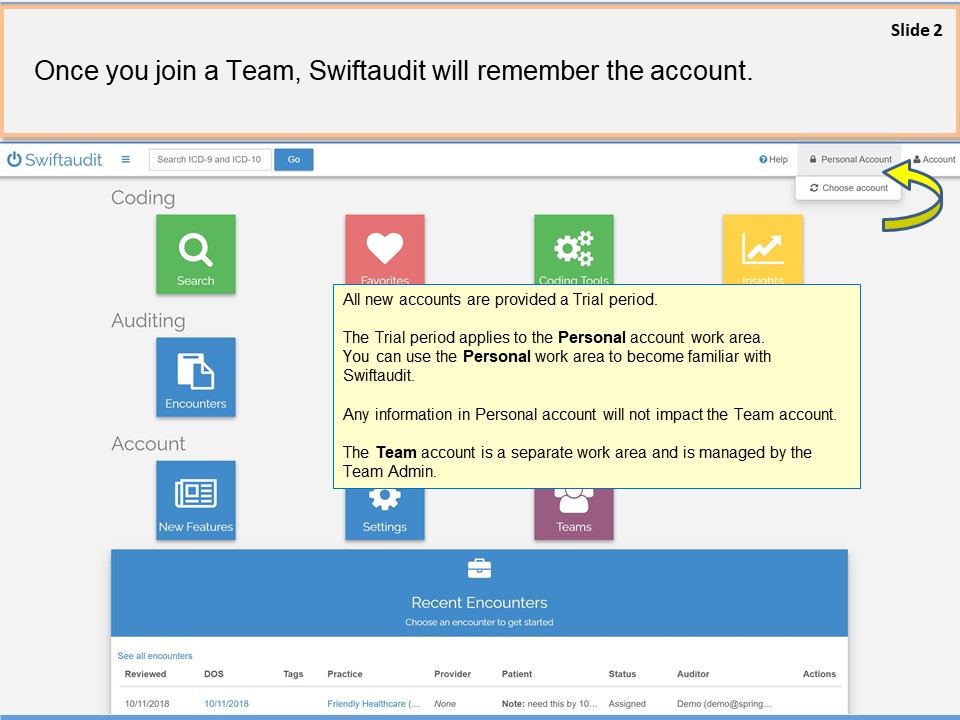Click the ICD-9 and ICD-10 search field

[210, 159]
